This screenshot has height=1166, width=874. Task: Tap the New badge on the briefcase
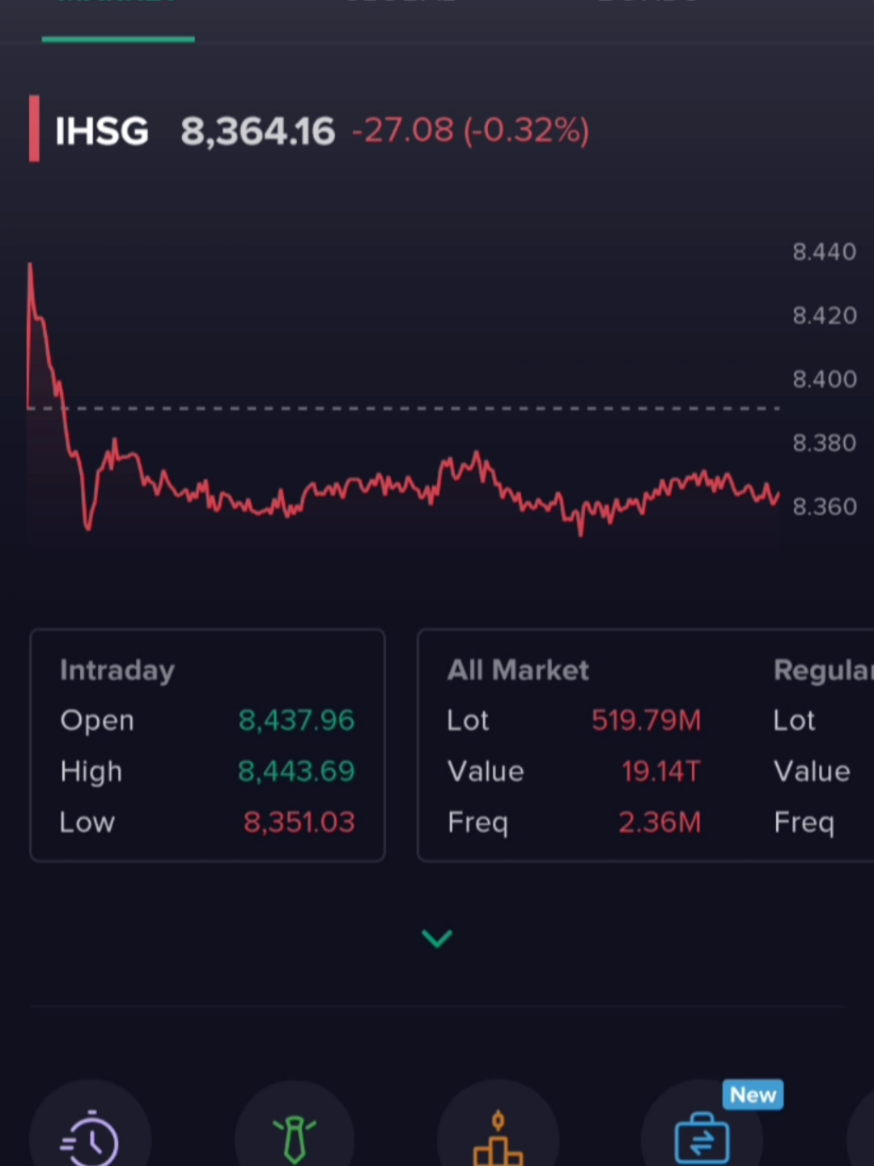coord(752,1095)
